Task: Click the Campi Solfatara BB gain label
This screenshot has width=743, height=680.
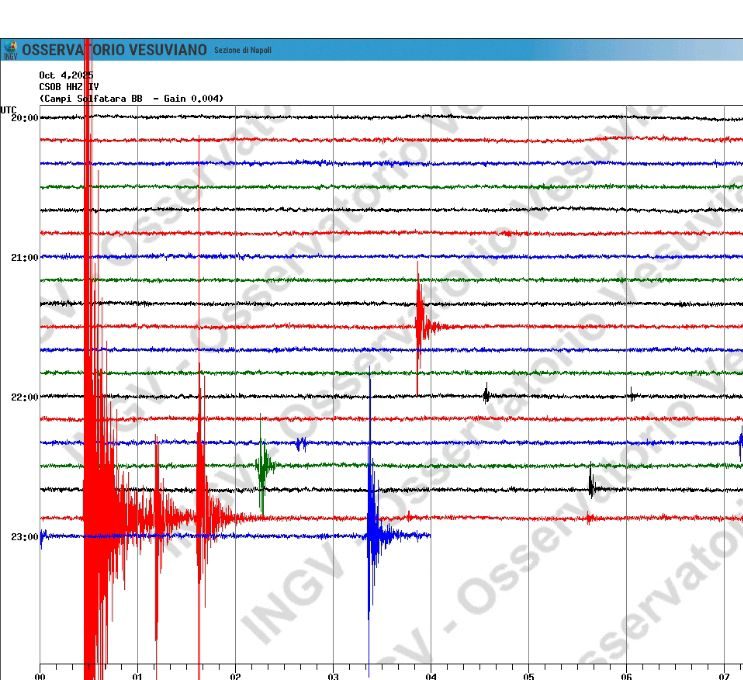Action: tap(131, 98)
